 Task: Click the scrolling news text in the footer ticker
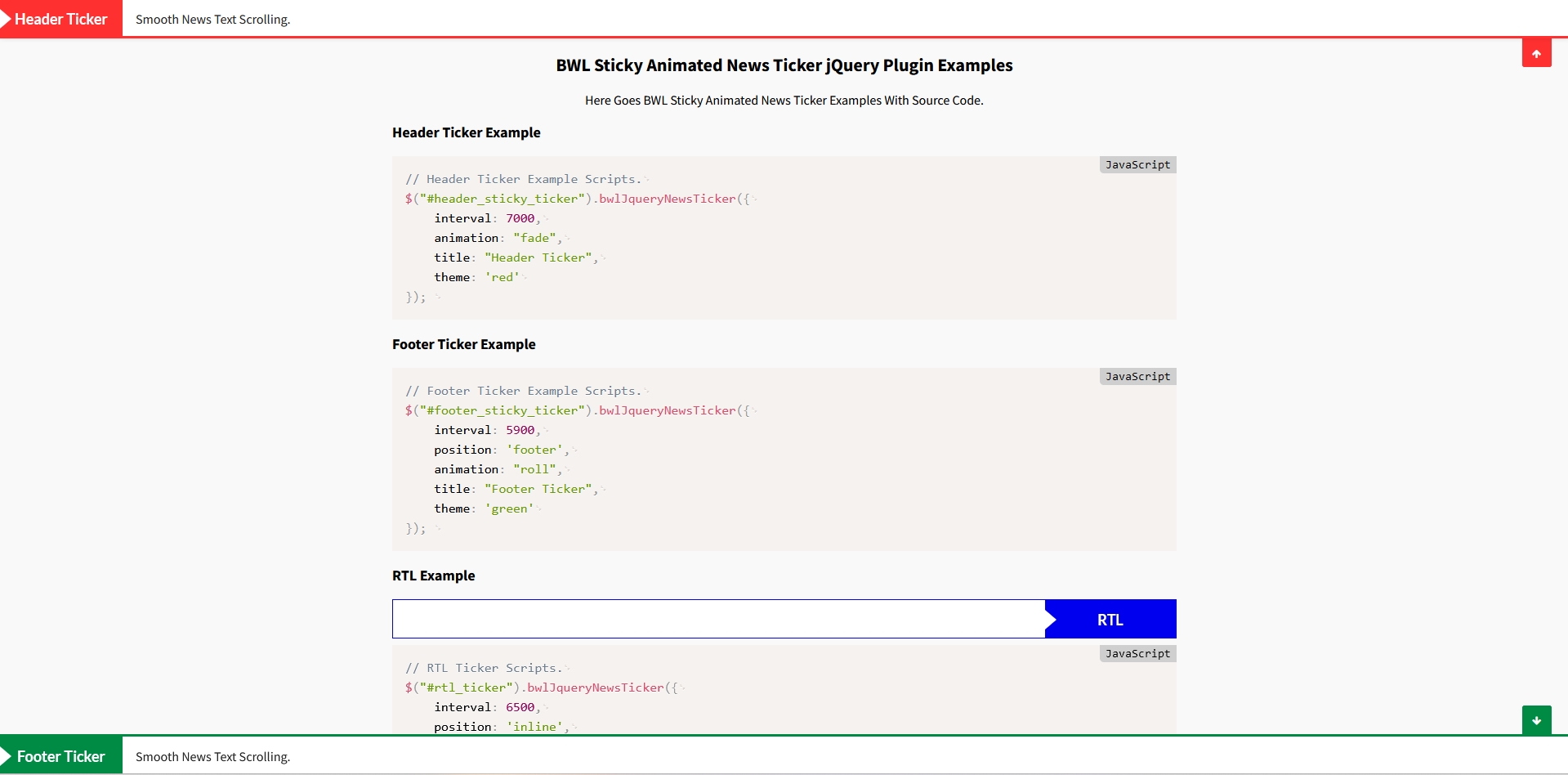212,757
